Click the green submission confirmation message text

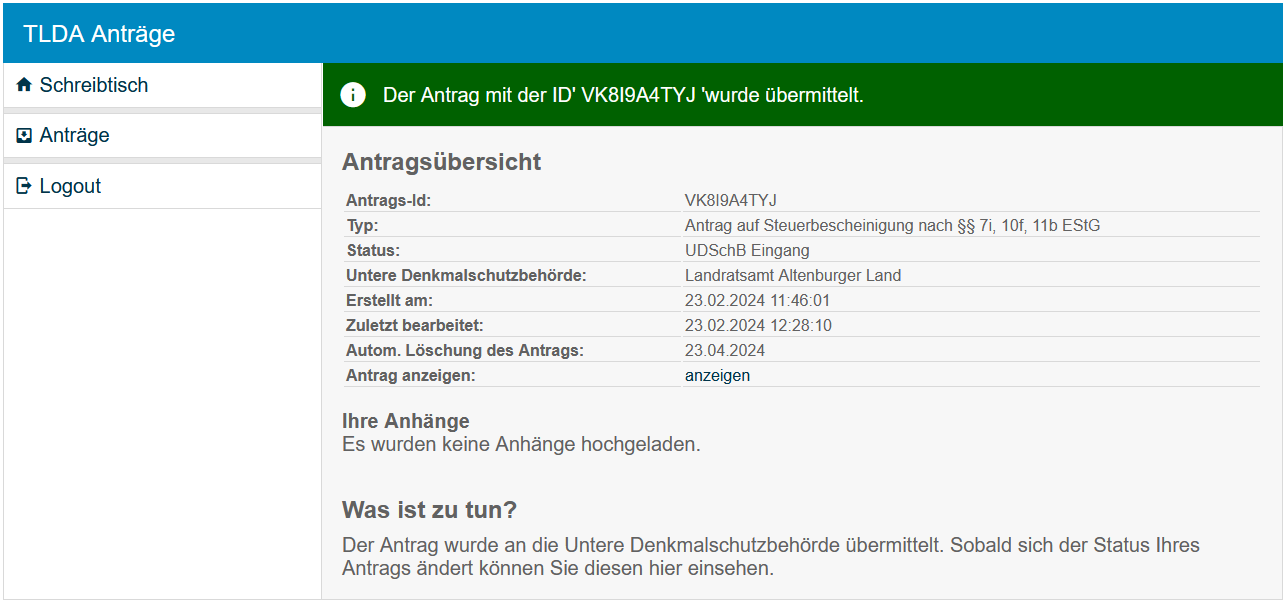(x=623, y=96)
